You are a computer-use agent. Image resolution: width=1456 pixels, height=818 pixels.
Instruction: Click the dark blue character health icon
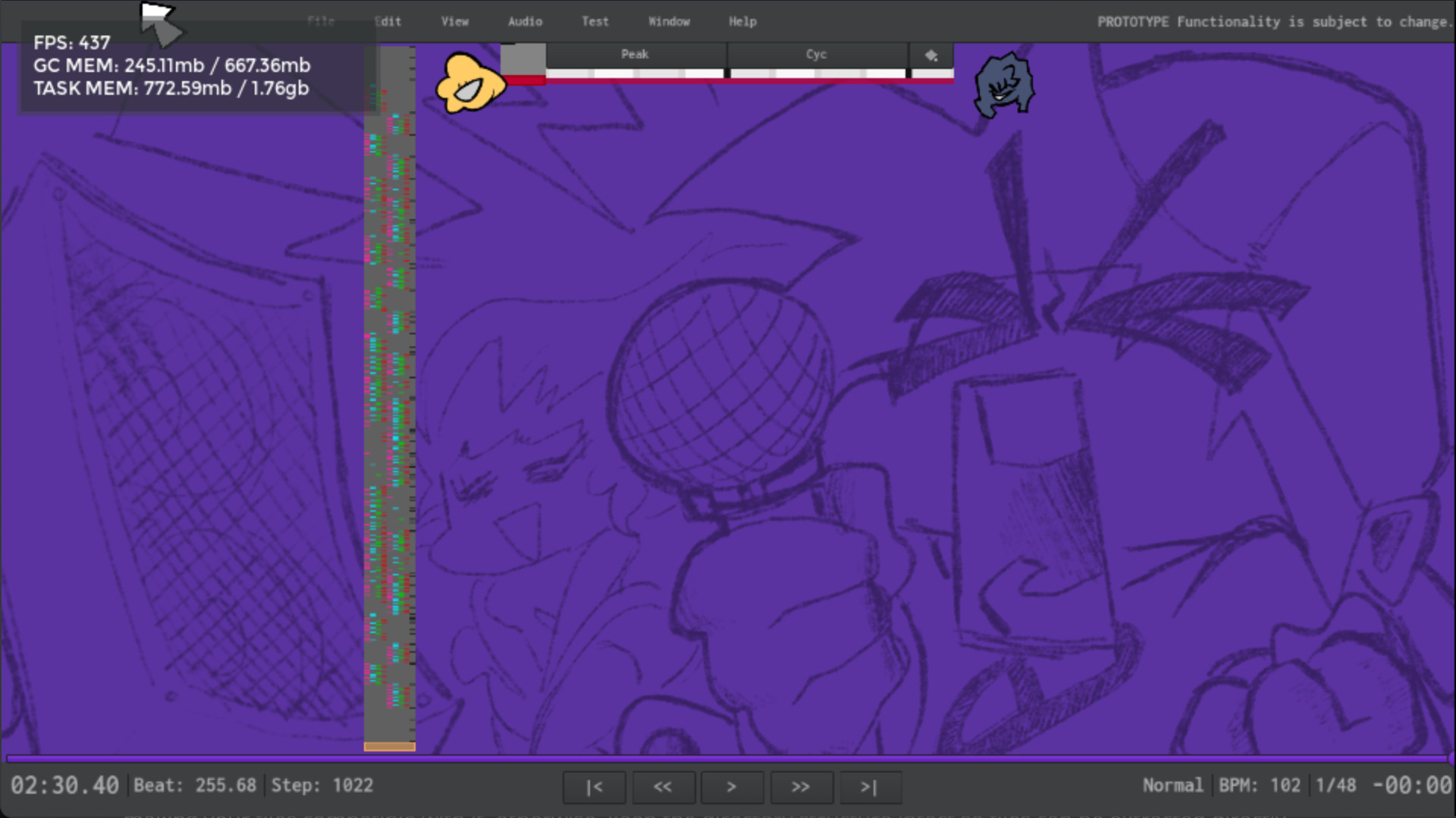(1004, 85)
